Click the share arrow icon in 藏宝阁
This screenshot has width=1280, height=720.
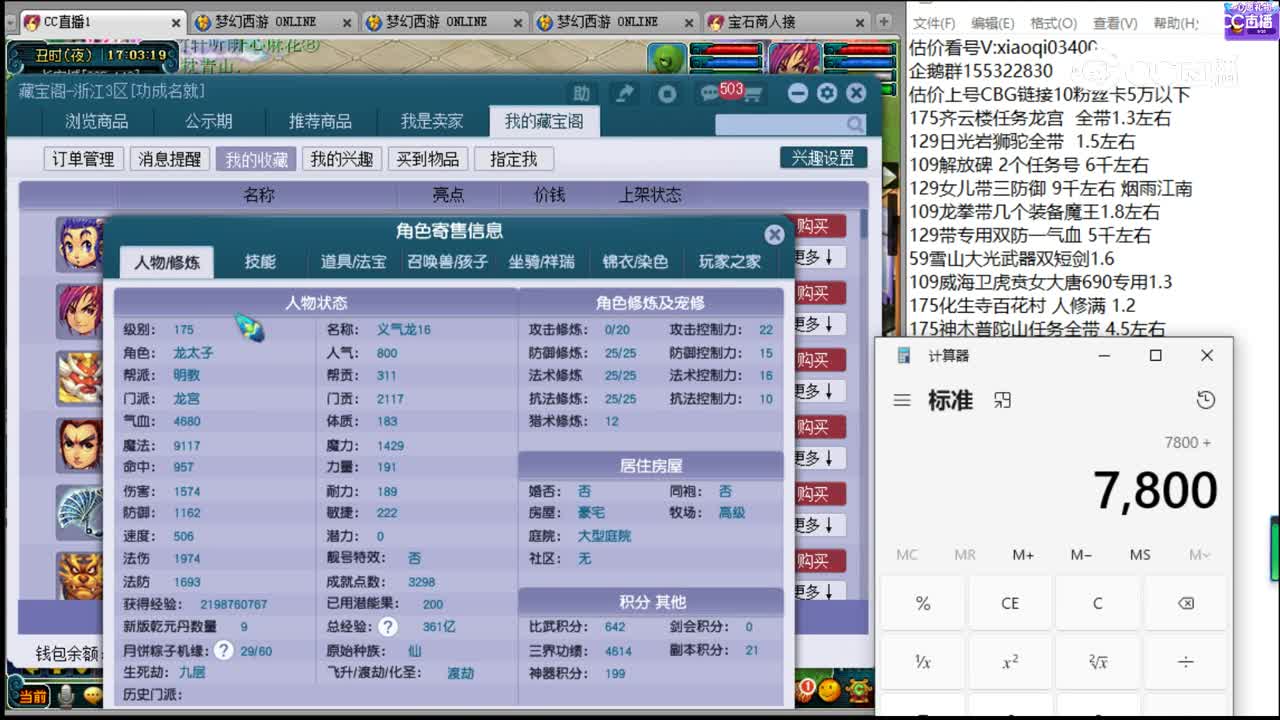point(624,92)
